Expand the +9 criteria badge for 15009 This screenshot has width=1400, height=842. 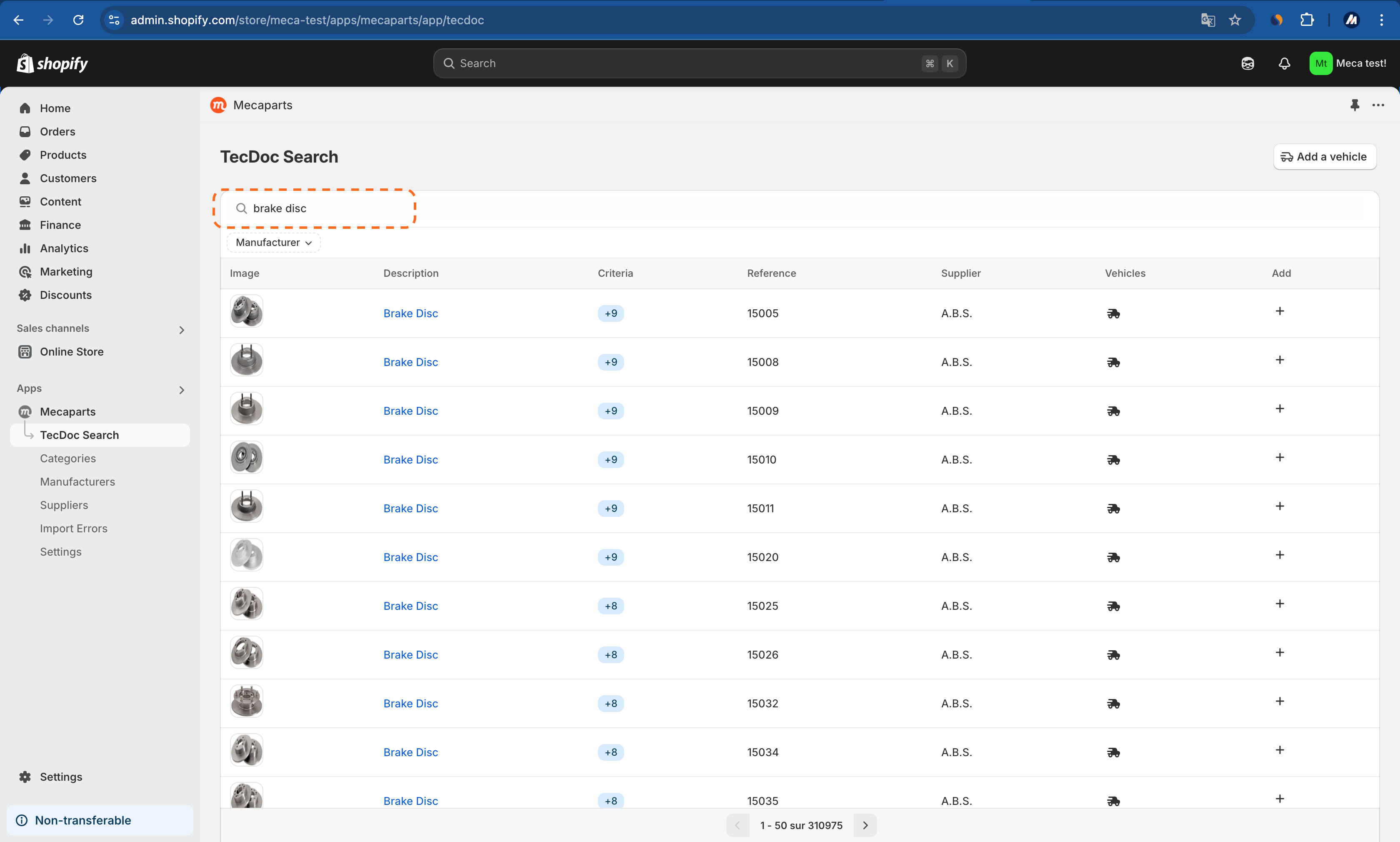coord(611,411)
